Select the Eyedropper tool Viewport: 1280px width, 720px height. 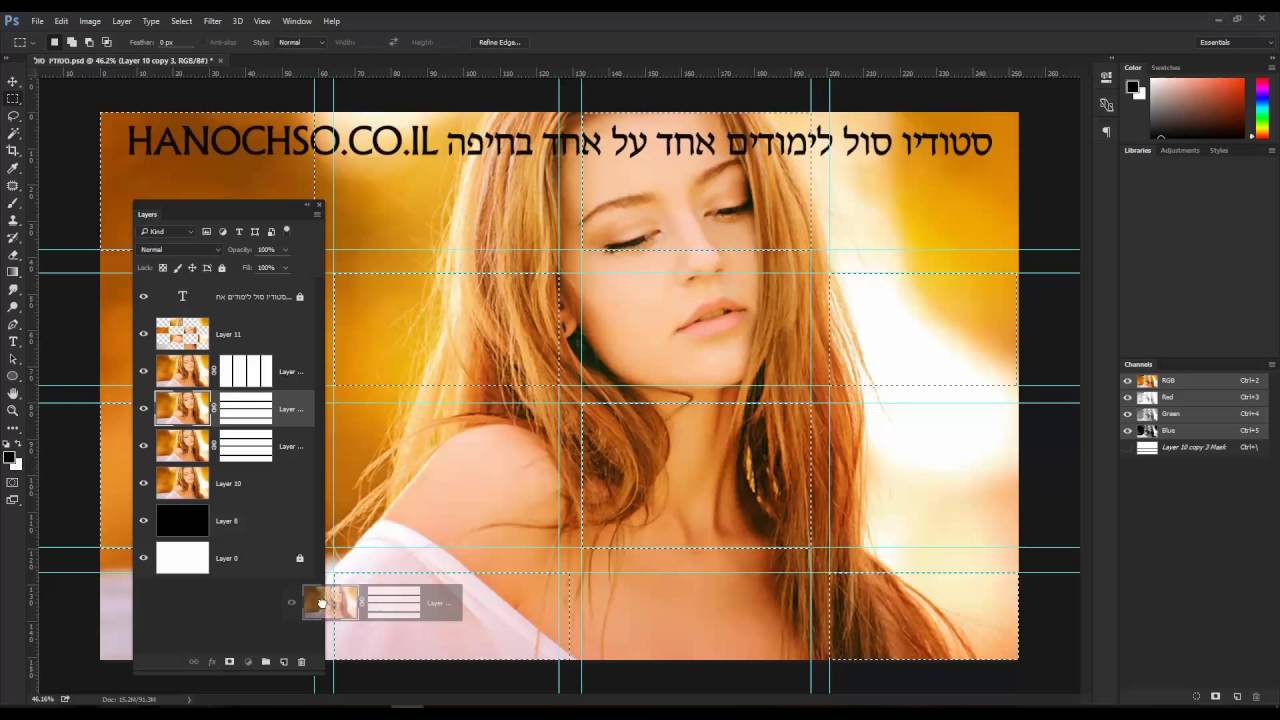13,168
